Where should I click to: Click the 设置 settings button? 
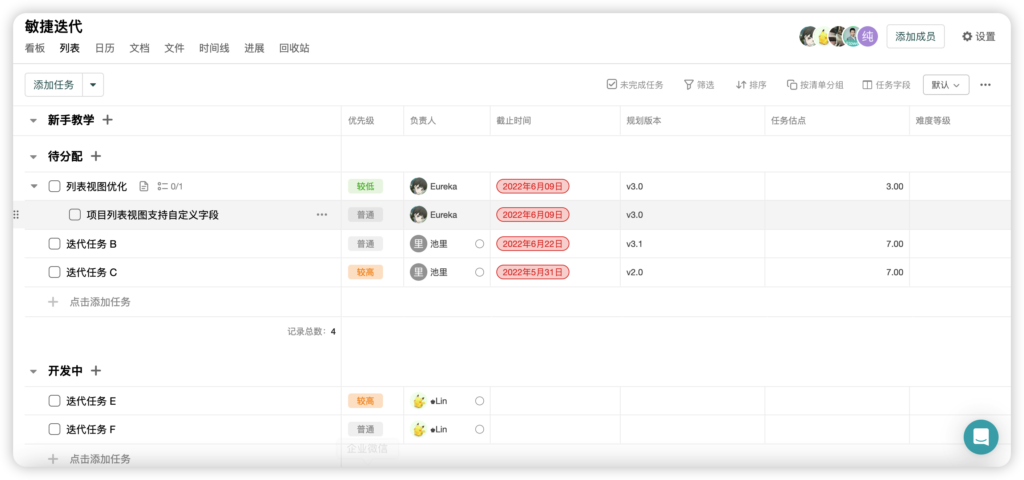click(978, 37)
